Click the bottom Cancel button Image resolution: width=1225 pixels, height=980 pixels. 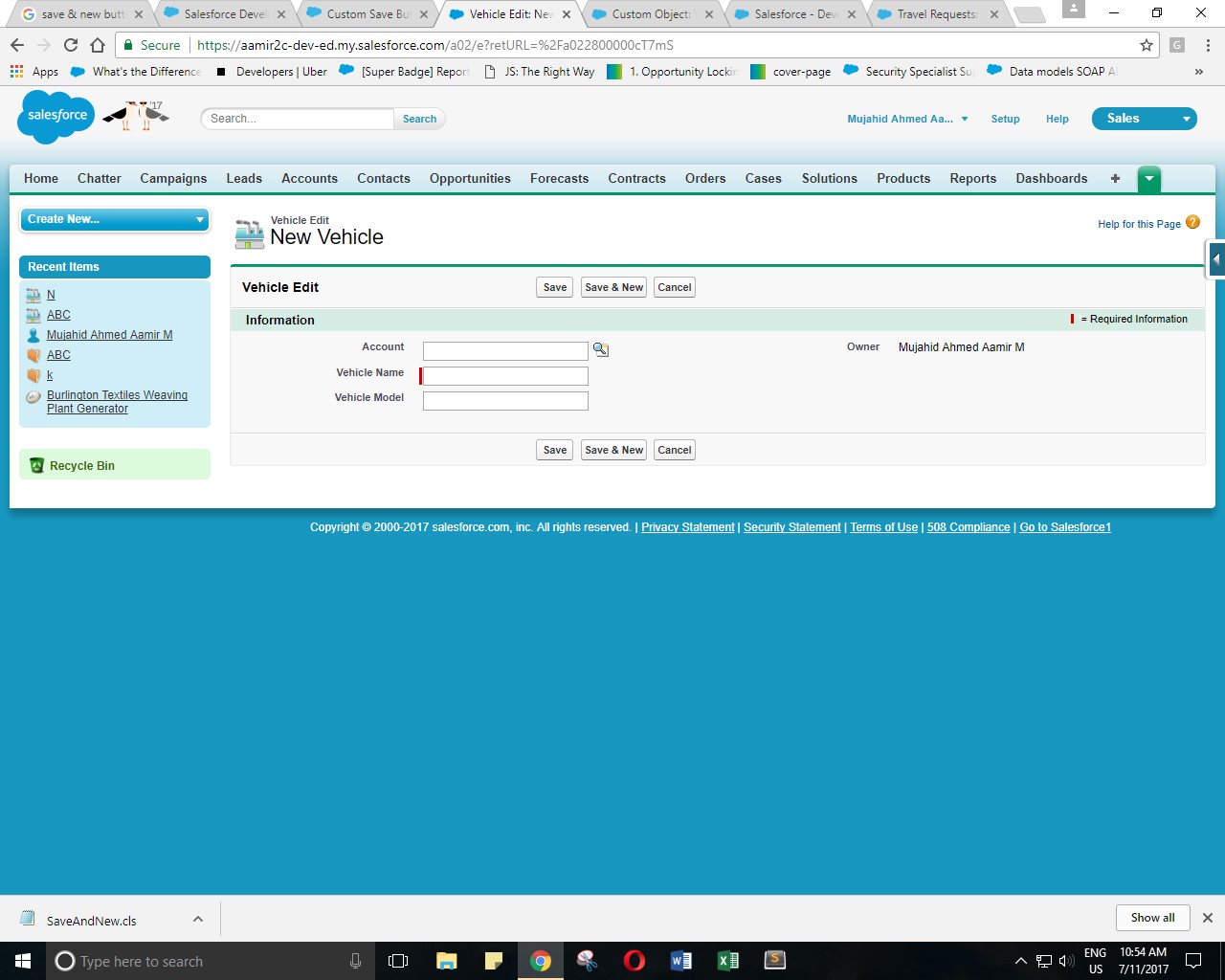675,450
